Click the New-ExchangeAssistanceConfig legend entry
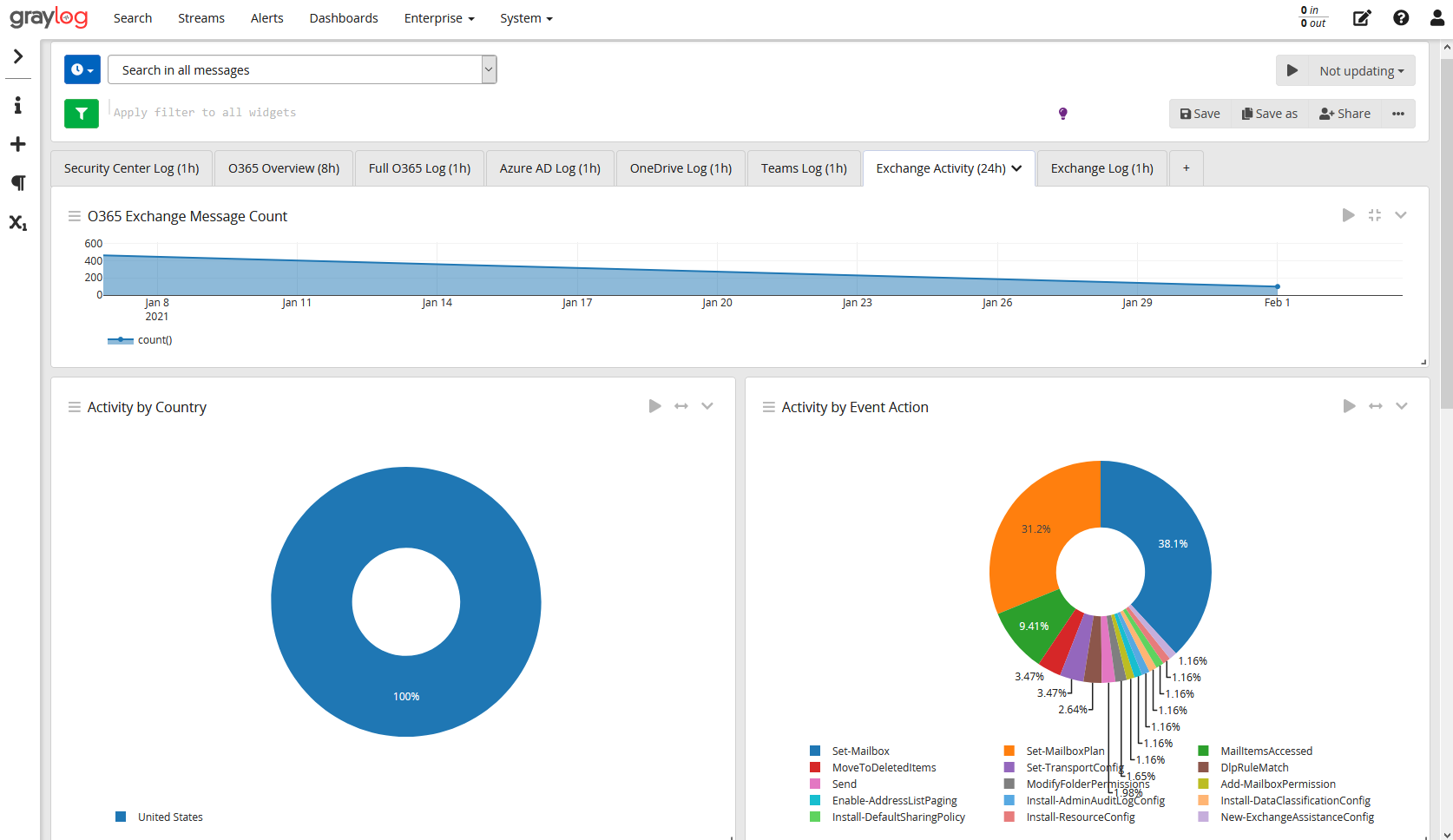This screenshot has height=840, width=1453. [x=1286, y=817]
